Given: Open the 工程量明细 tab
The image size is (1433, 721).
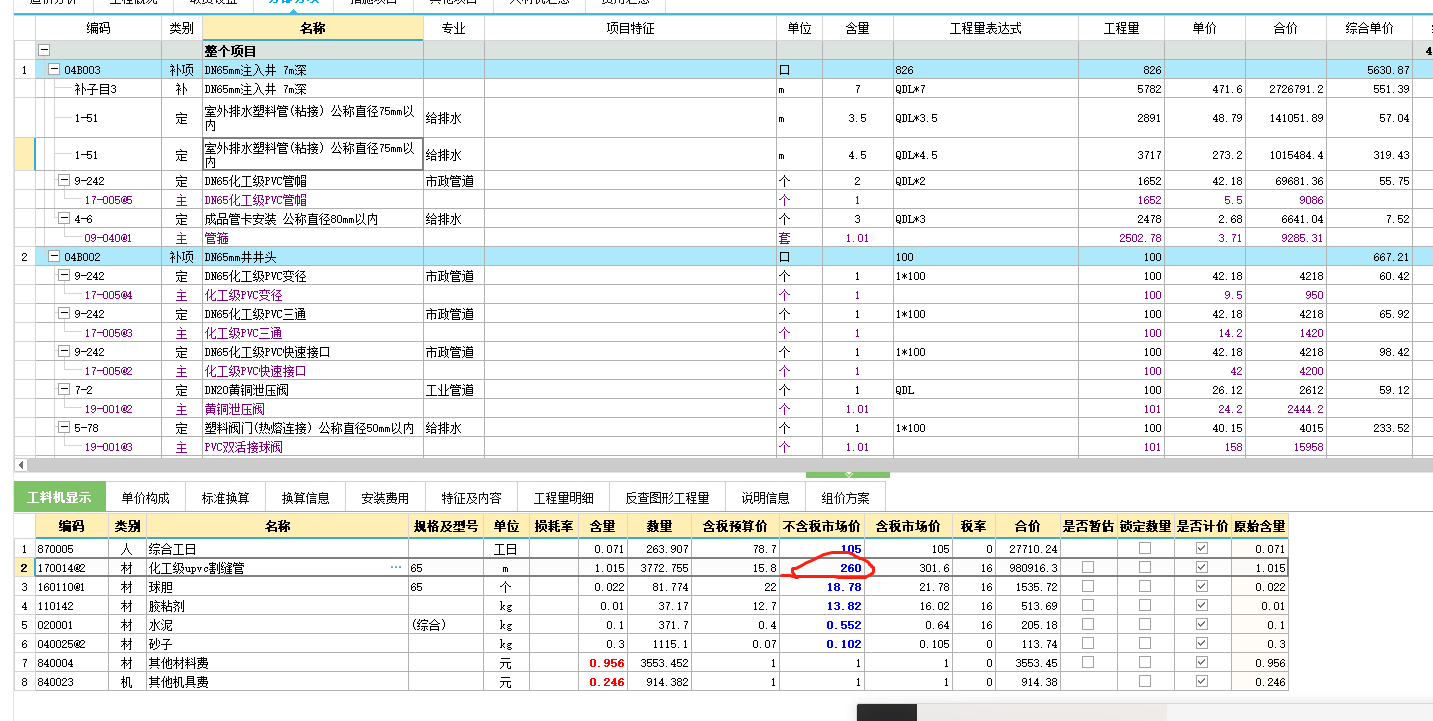Looking at the screenshot, I should click(564, 497).
